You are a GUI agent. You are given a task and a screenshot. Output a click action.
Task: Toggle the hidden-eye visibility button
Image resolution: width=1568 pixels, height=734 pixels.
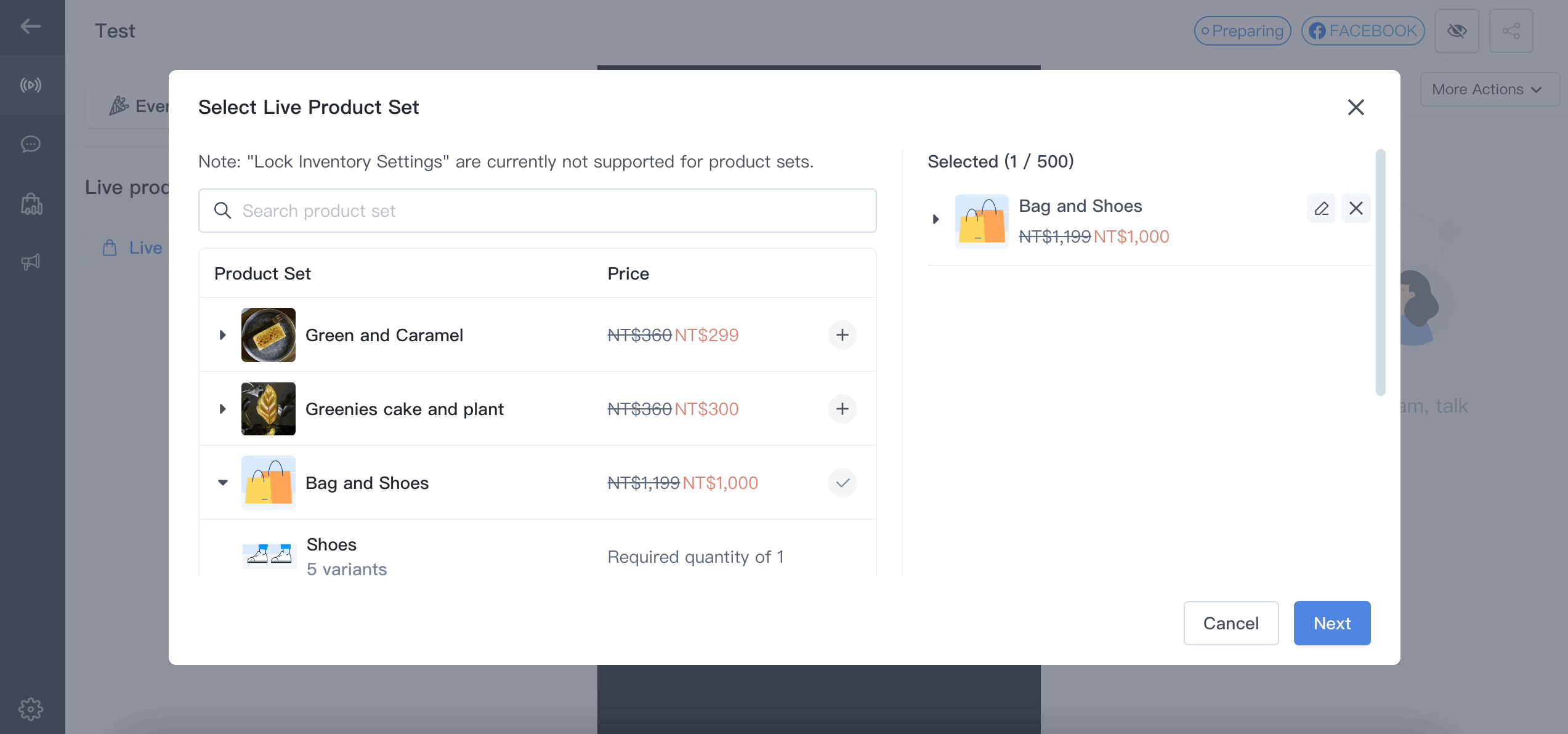1457,31
